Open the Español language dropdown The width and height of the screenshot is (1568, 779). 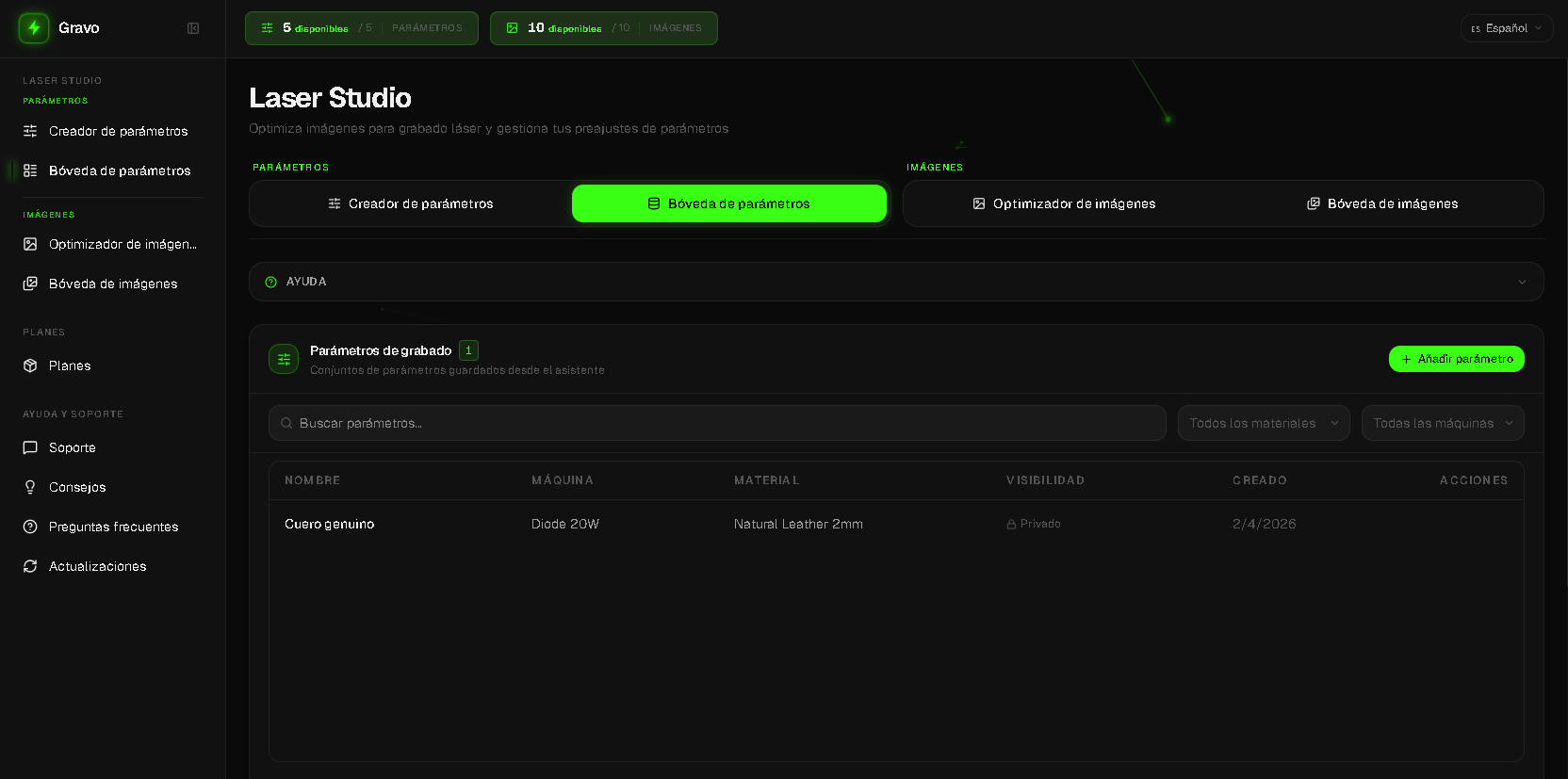(x=1506, y=28)
